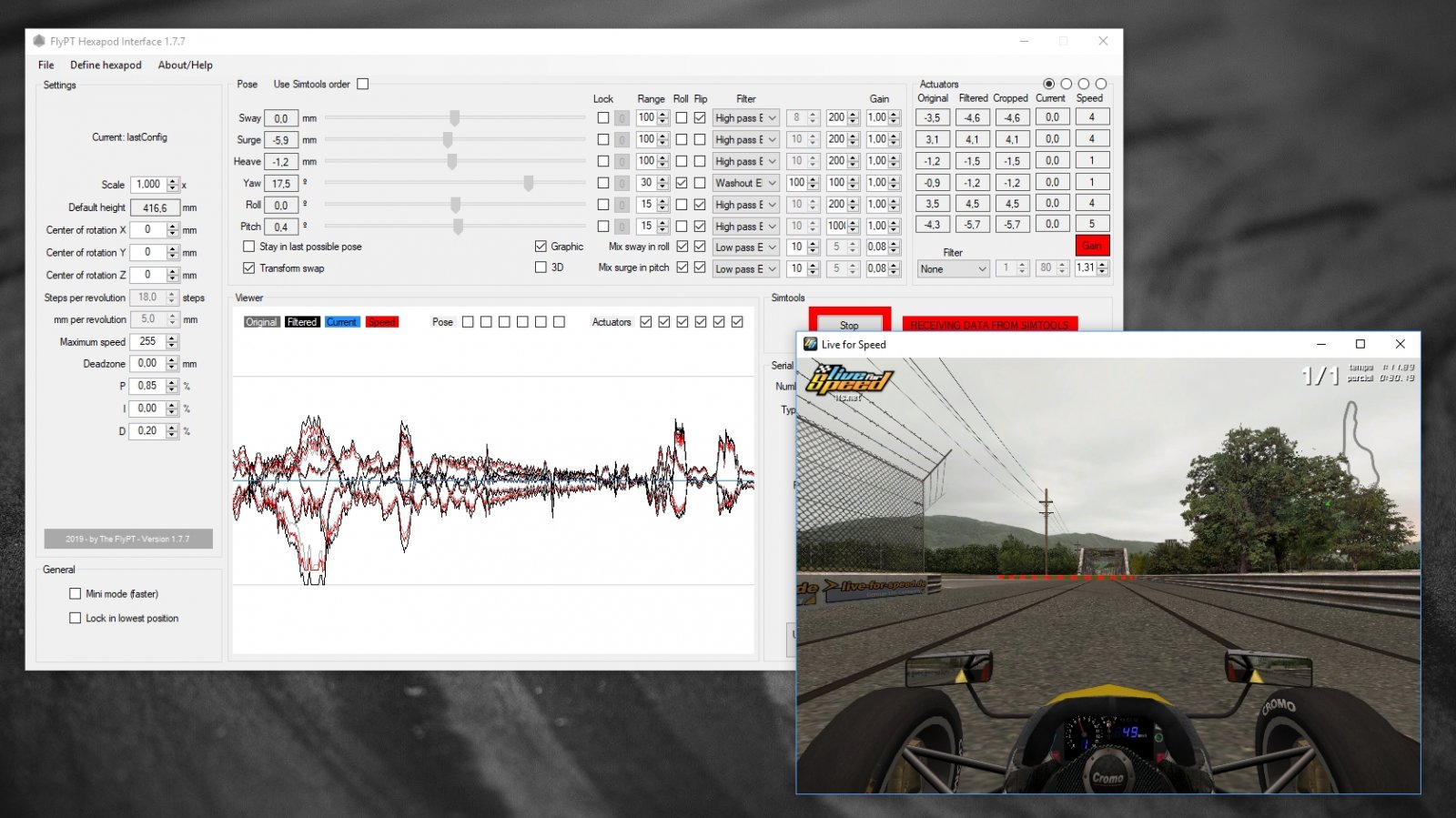Minimize the FlyPT Hexapod Interface window
1456x818 pixels.
1024,41
